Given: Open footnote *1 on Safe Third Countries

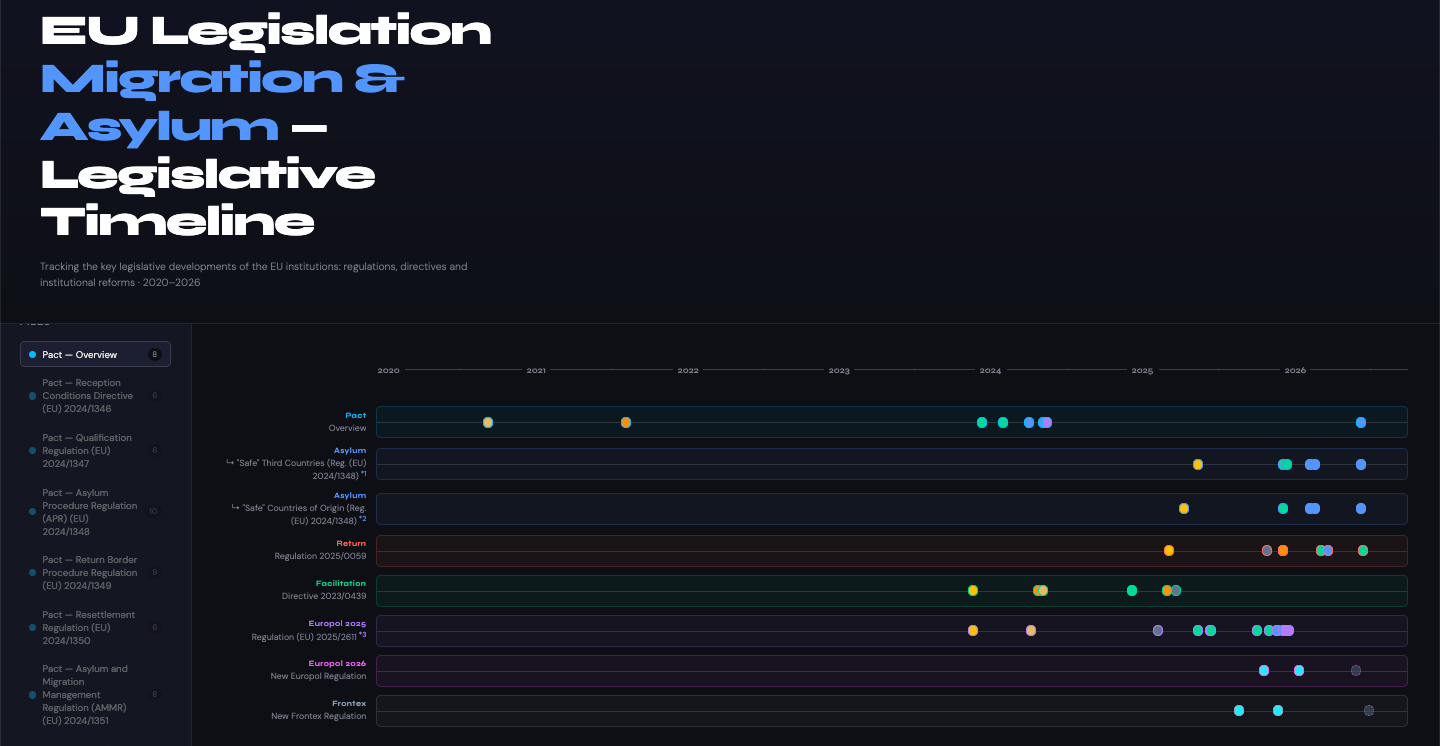Looking at the screenshot, I should [x=363, y=474].
